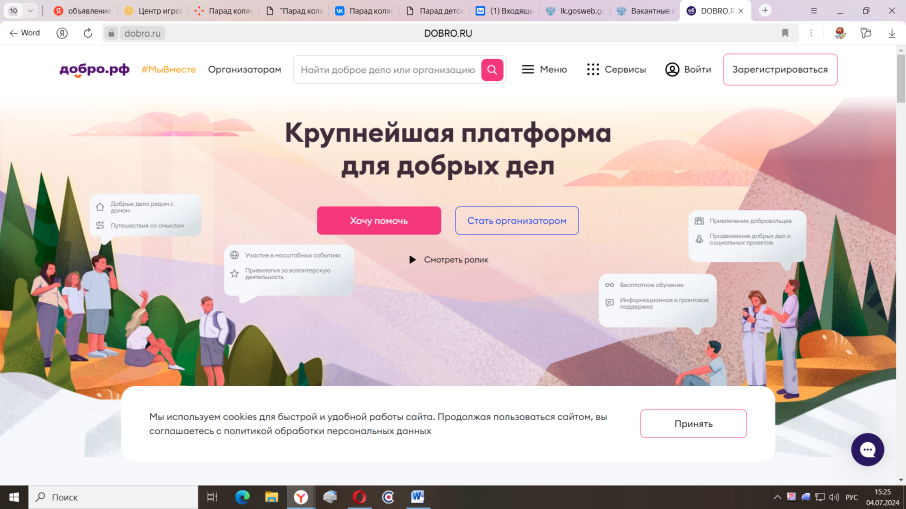This screenshot has width=906, height=509.
Task: Switch to the Вакантные tab
Action: [645, 10]
